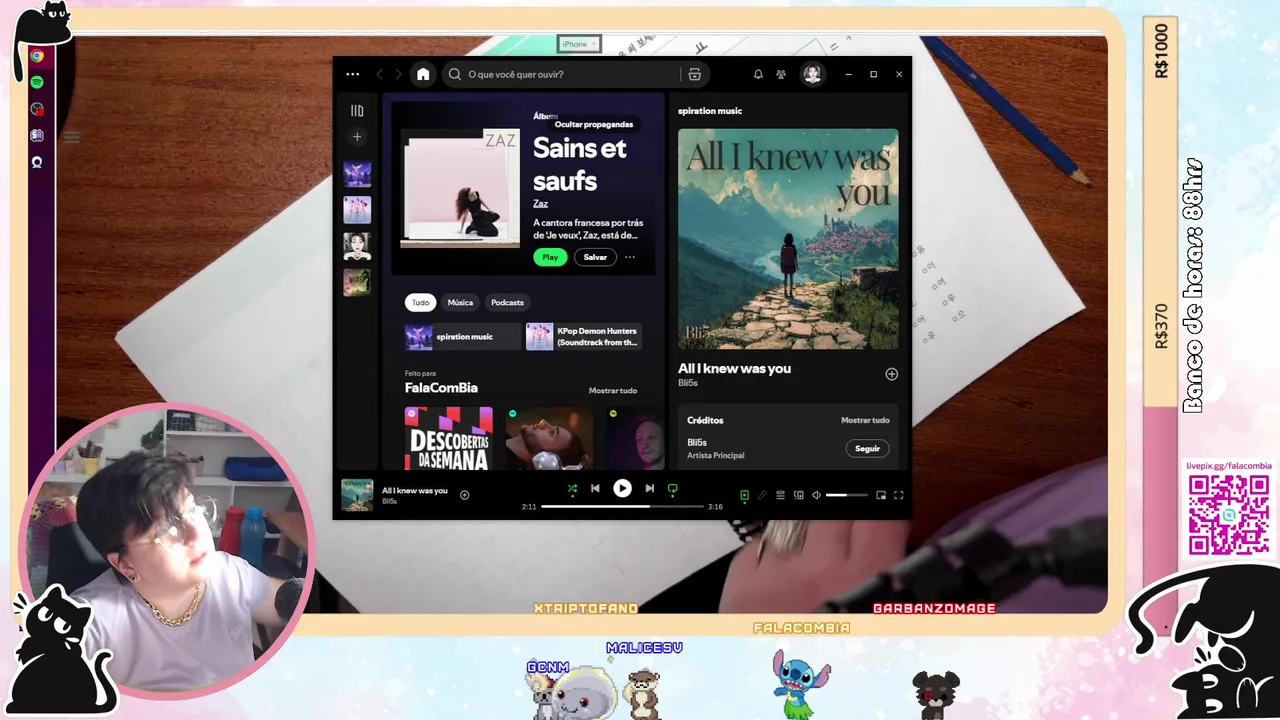Select the Tudo filter chip
The height and width of the screenshot is (720, 1280).
point(421,302)
